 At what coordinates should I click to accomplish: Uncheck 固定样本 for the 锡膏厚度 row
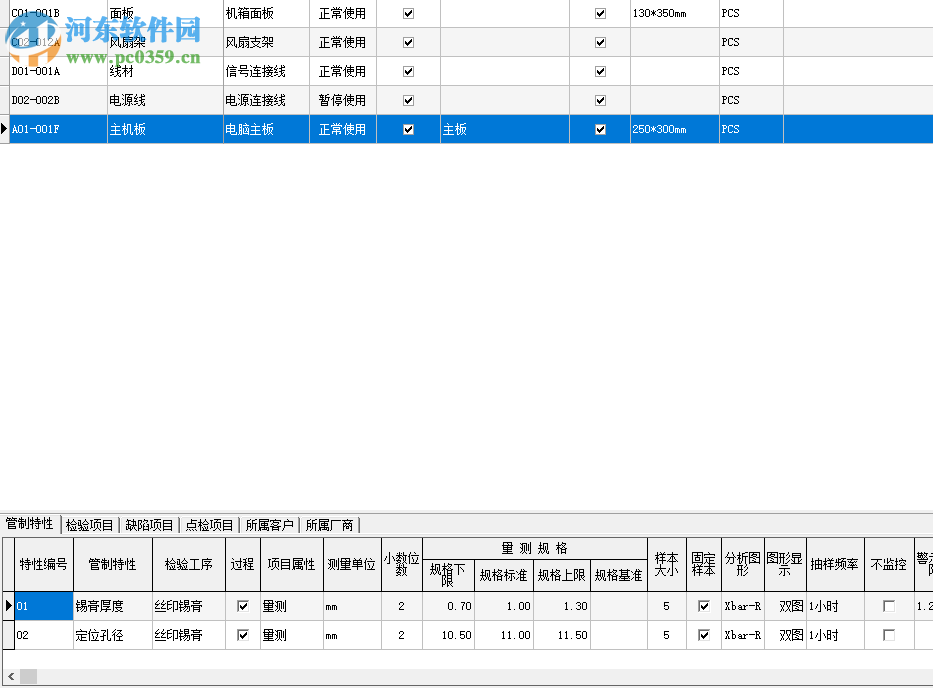703,606
